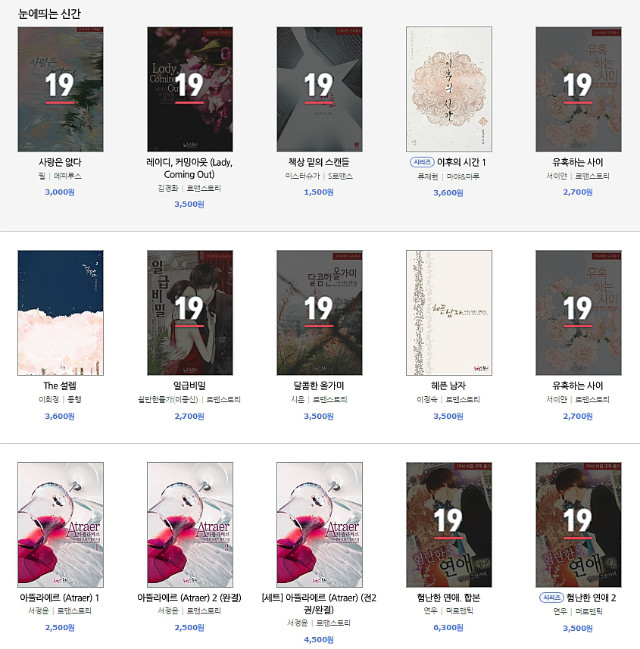The width and height of the screenshot is (640, 649).
Task: Click the 시리즈 badge next to 험난한 연애 2
Action: point(551,598)
